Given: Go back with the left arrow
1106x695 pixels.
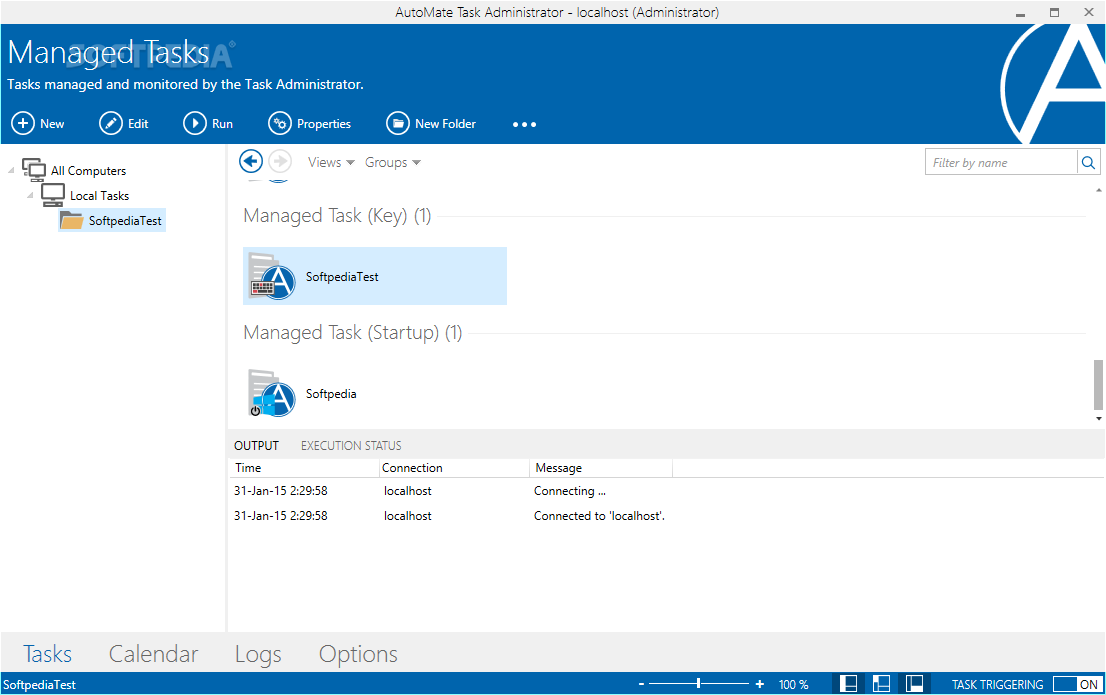Looking at the screenshot, I should click(x=250, y=162).
